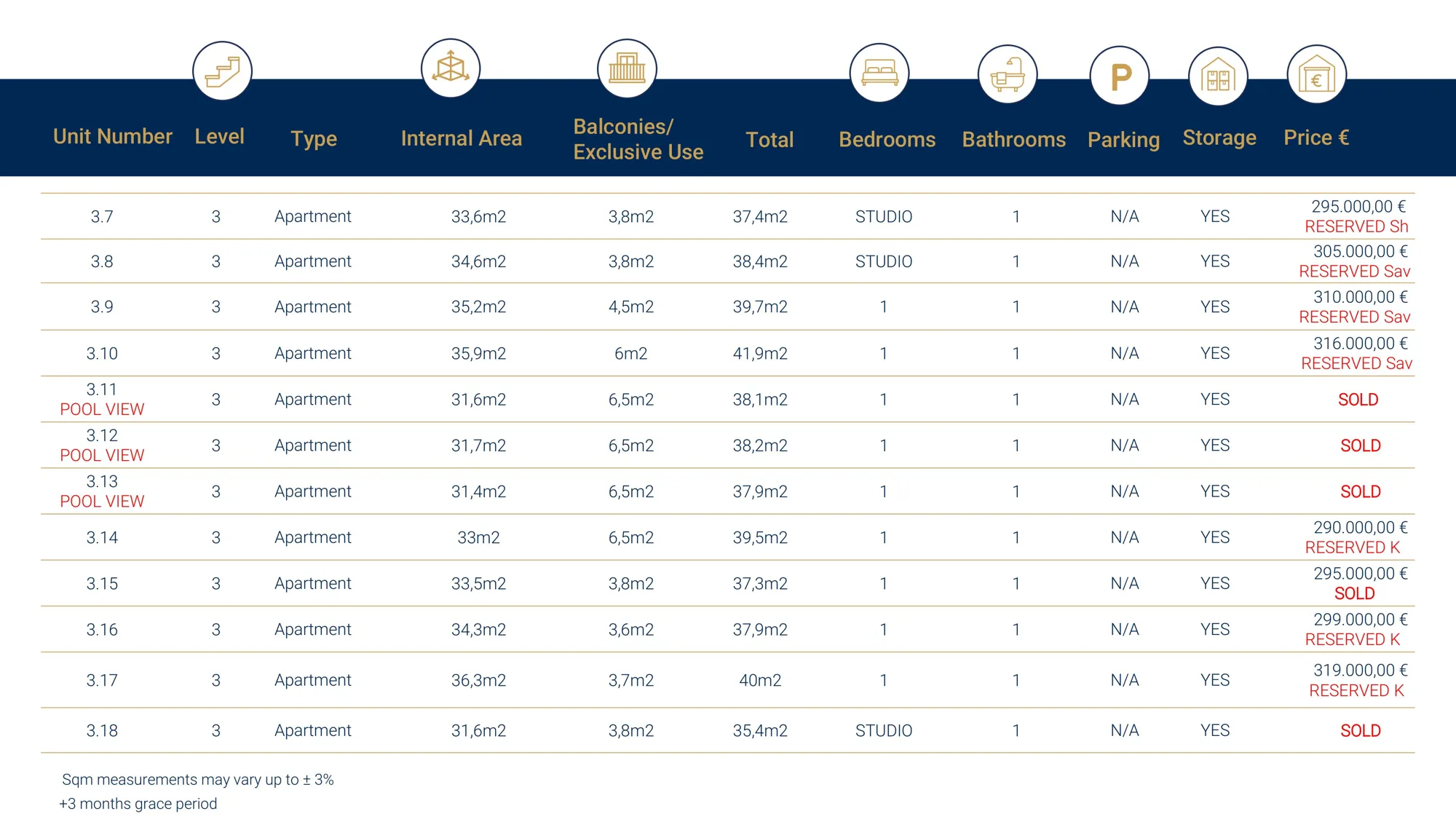Select the Unit Number column header
Viewport: 1456px width, 819px height.
[x=113, y=136]
